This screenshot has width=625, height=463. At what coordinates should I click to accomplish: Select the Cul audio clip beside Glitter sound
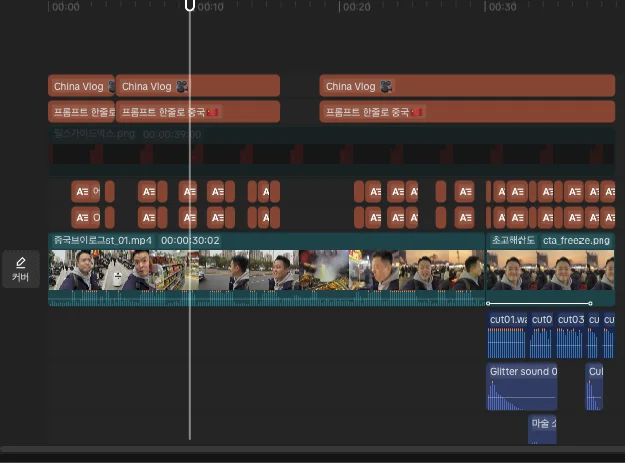[x=594, y=386]
